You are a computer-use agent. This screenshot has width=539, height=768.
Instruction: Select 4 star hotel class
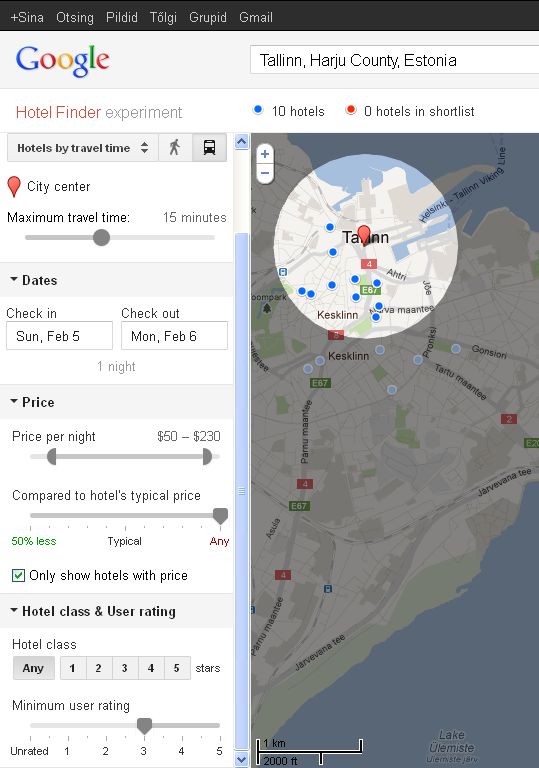tap(150, 668)
